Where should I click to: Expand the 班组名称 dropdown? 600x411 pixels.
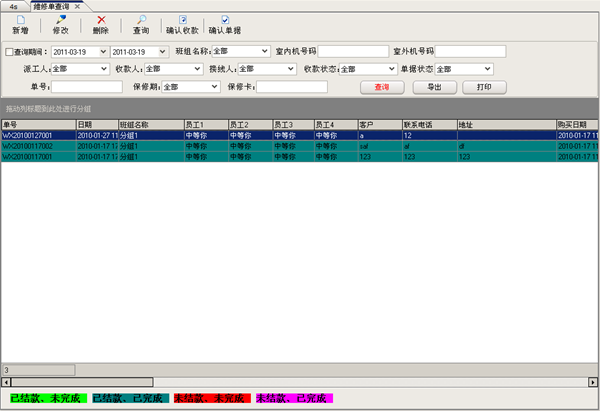(x=264, y=51)
